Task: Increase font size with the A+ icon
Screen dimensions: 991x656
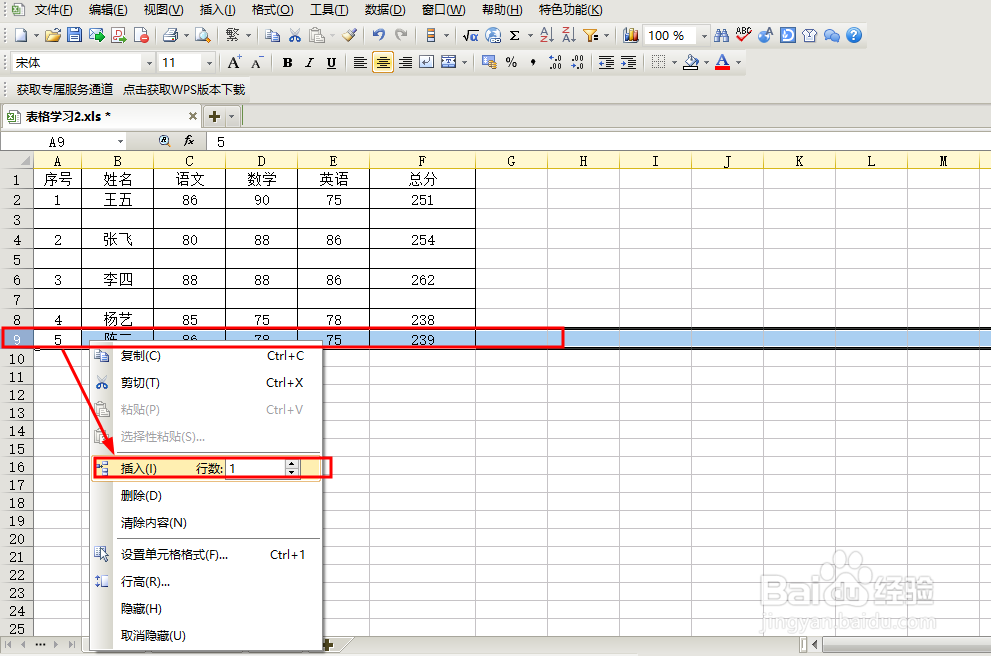Action: [x=234, y=63]
